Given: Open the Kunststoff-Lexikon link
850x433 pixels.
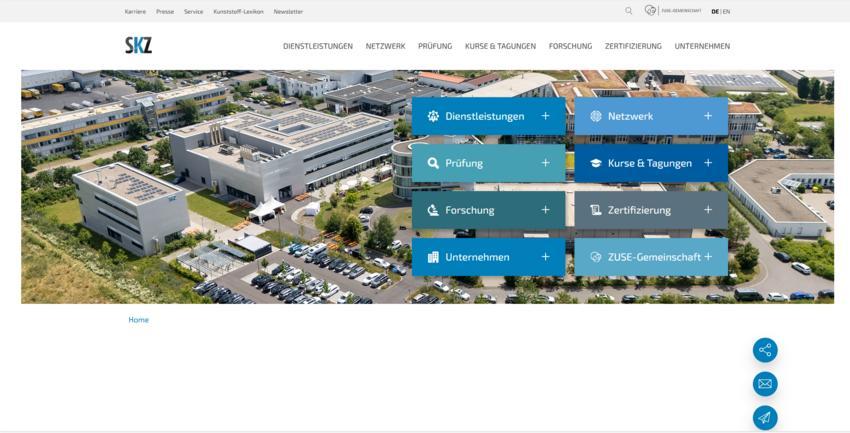Looking at the screenshot, I should click(239, 11).
